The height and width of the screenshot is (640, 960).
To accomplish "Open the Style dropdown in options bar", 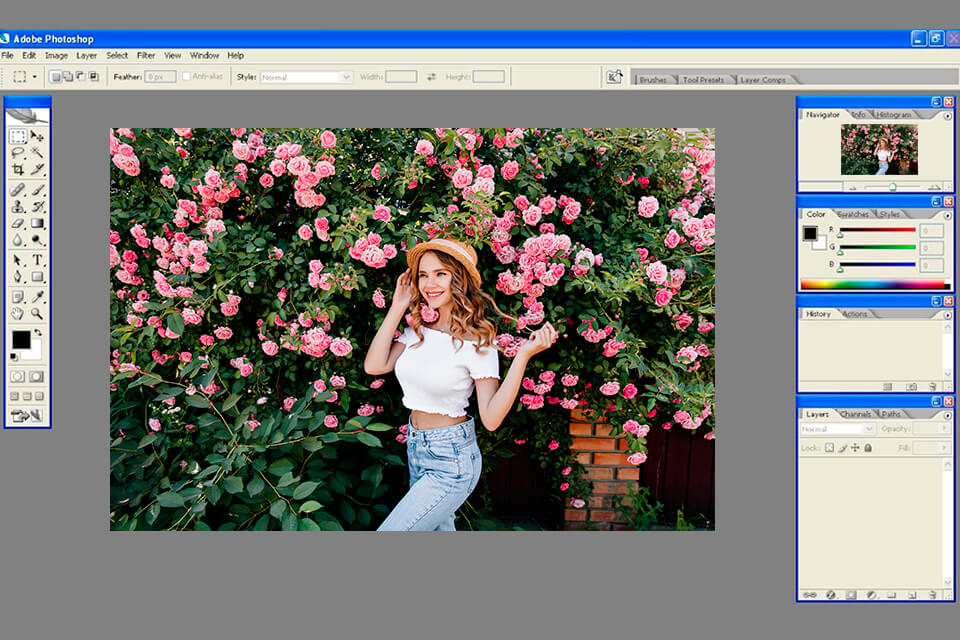I will click(306, 76).
